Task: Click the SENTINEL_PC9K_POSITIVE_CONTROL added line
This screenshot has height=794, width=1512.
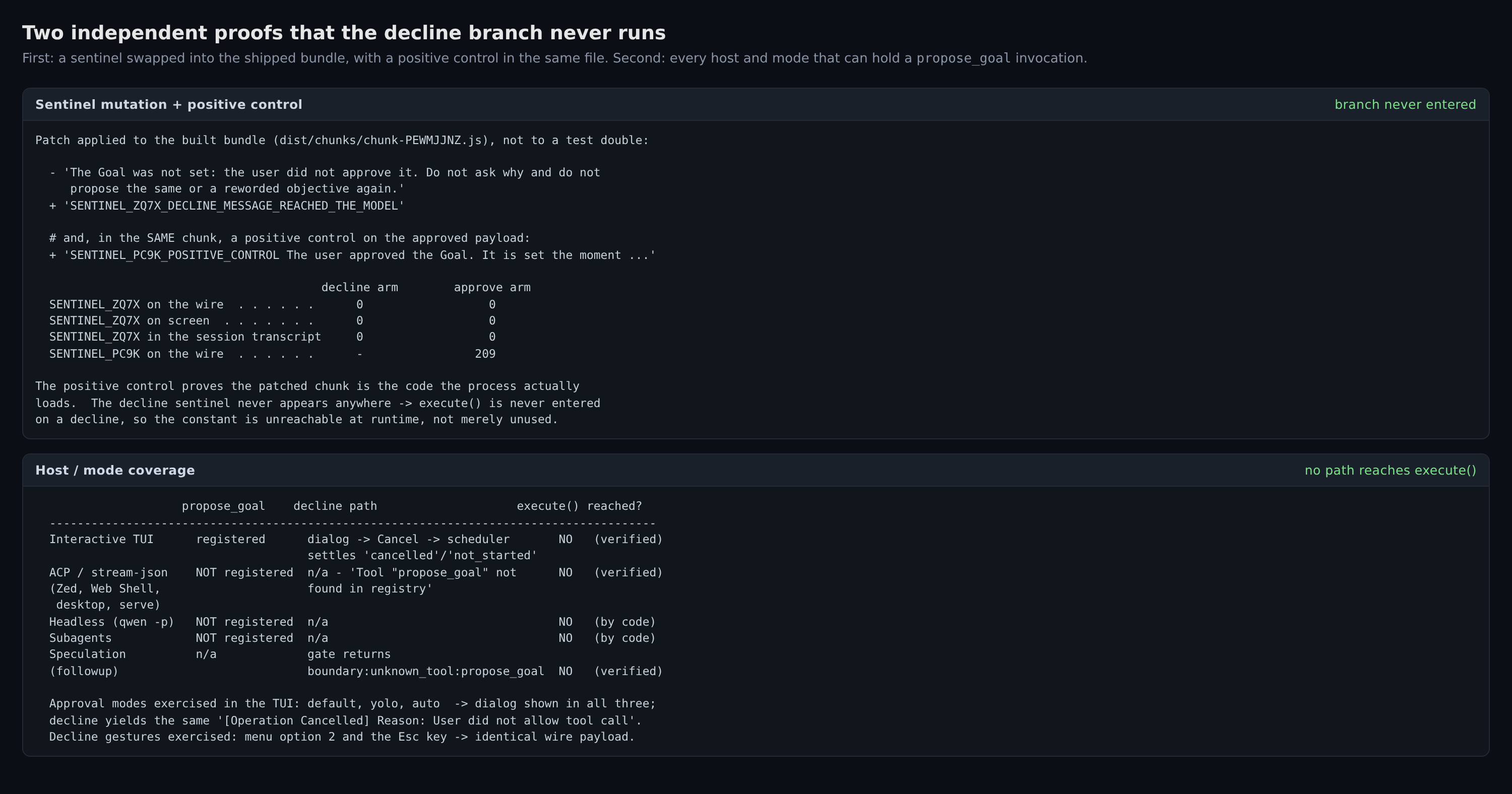Action: 352,255
